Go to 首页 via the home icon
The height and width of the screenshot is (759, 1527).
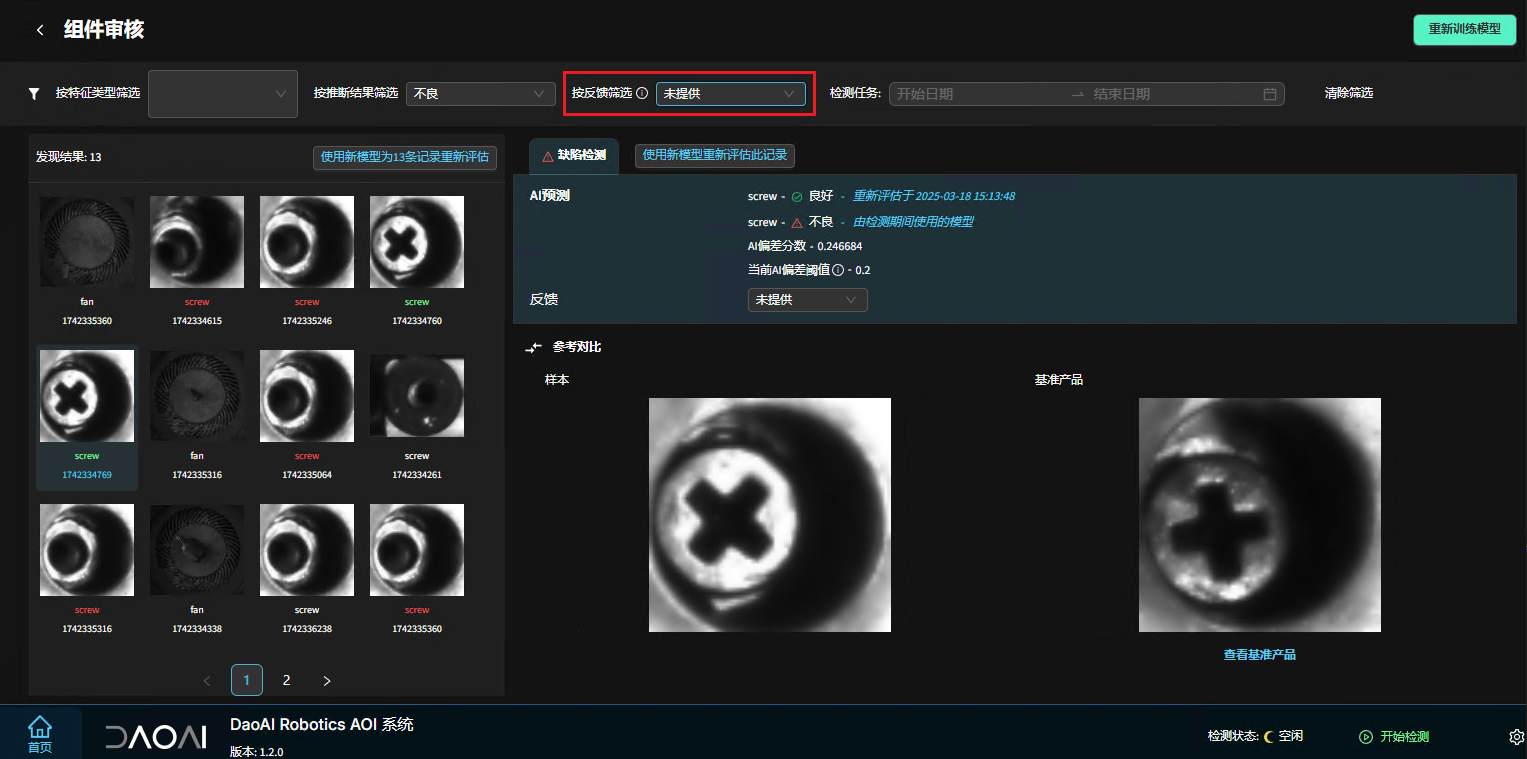tap(39, 734)
